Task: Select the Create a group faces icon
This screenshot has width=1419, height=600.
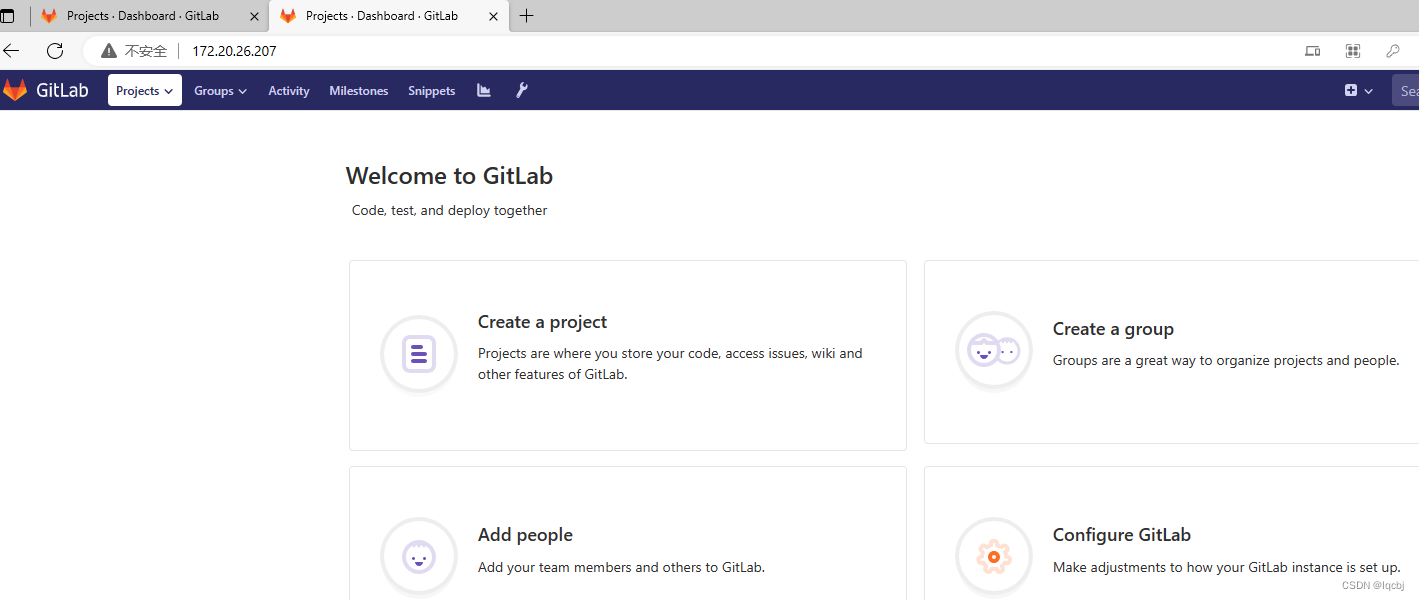Action: 993,350
